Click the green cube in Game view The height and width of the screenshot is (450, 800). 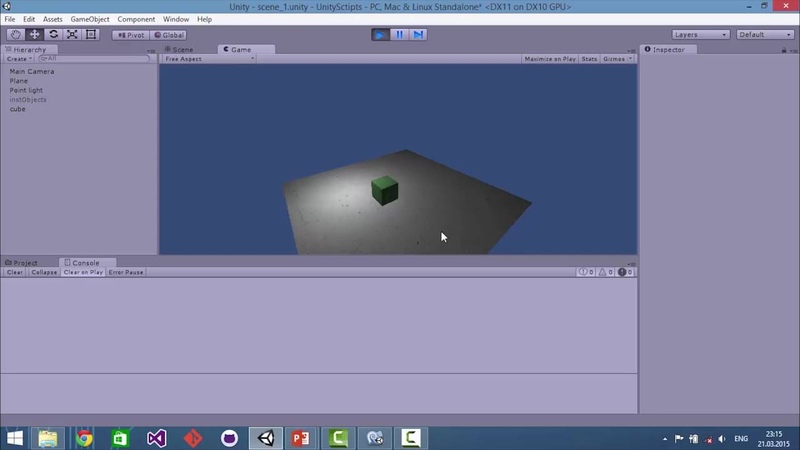pyautogui.click(x=385, y=190)
